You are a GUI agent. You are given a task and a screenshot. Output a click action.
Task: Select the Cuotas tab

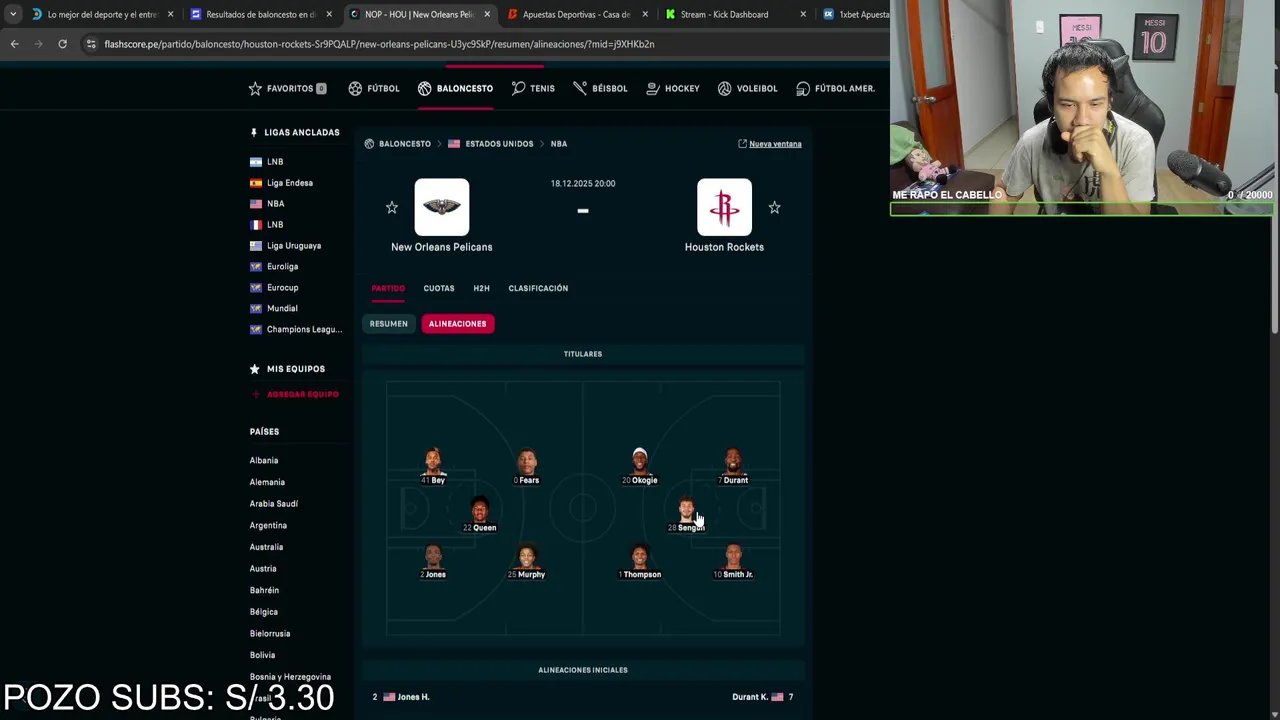439,288
